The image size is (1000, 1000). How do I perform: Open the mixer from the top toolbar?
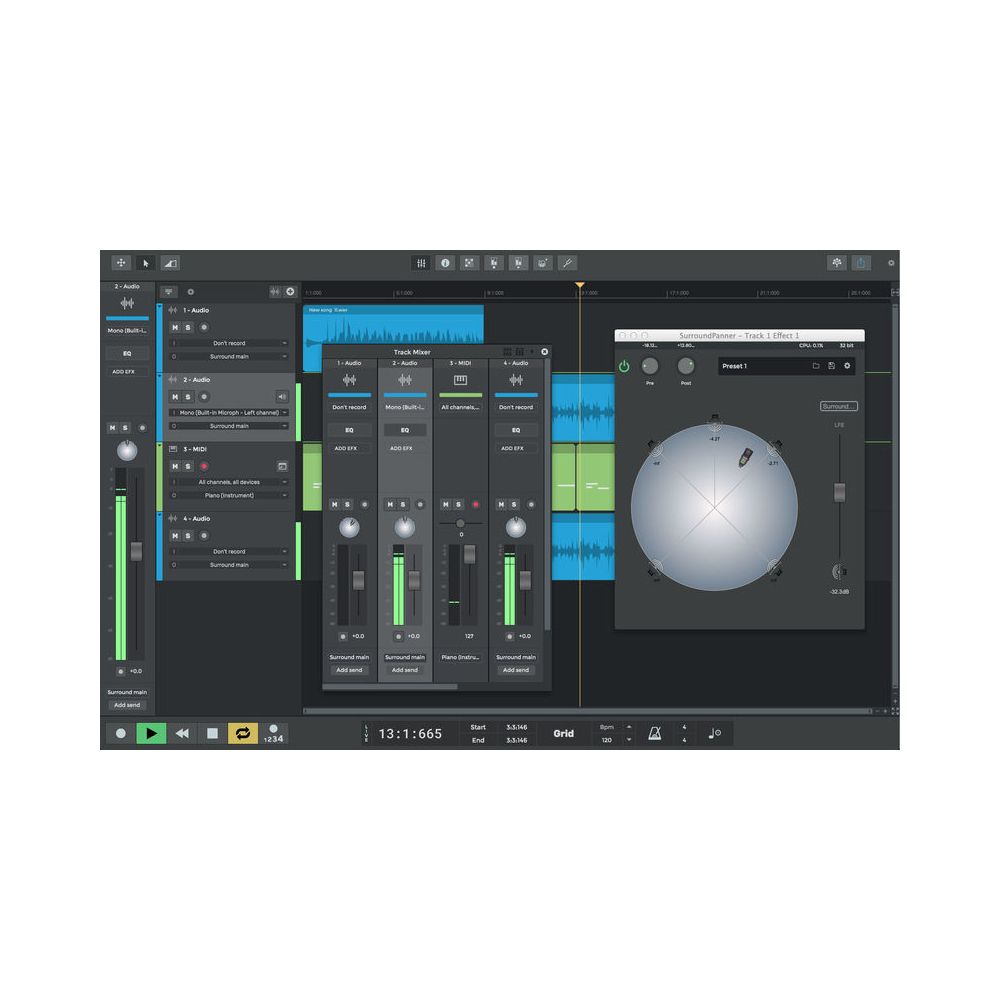[421, 263]
